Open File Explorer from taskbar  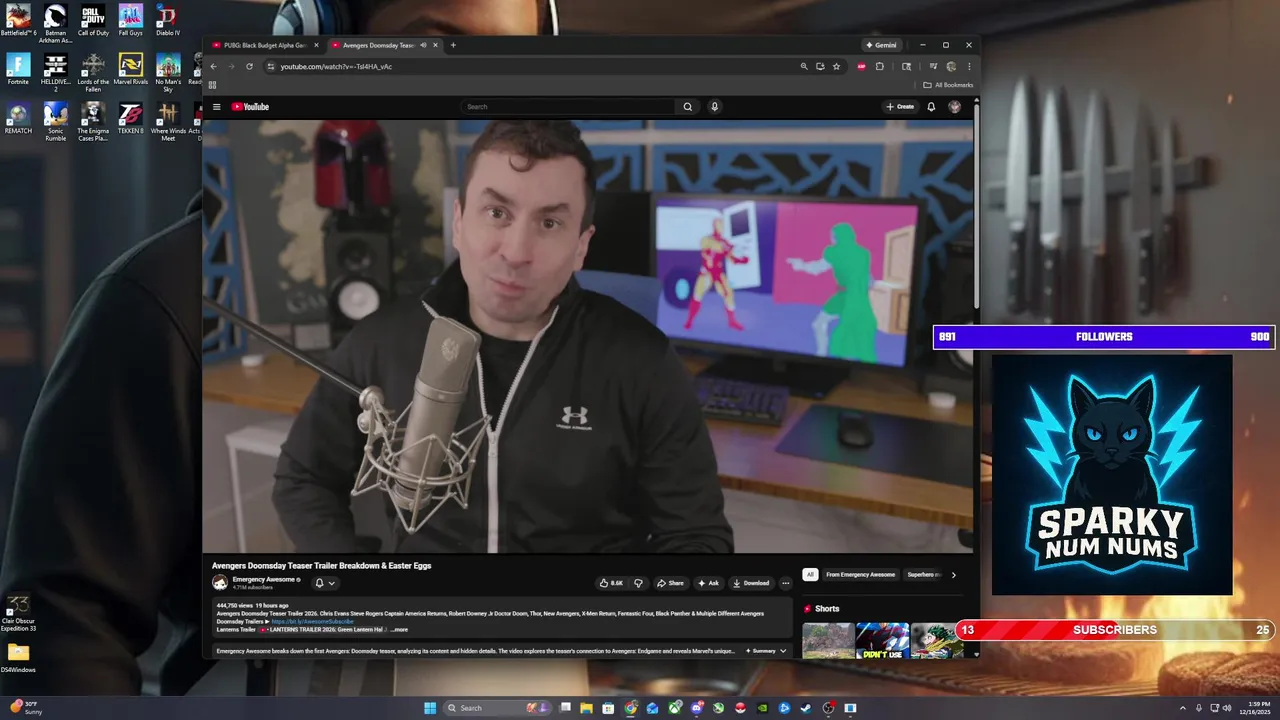(x=586, y=708)
